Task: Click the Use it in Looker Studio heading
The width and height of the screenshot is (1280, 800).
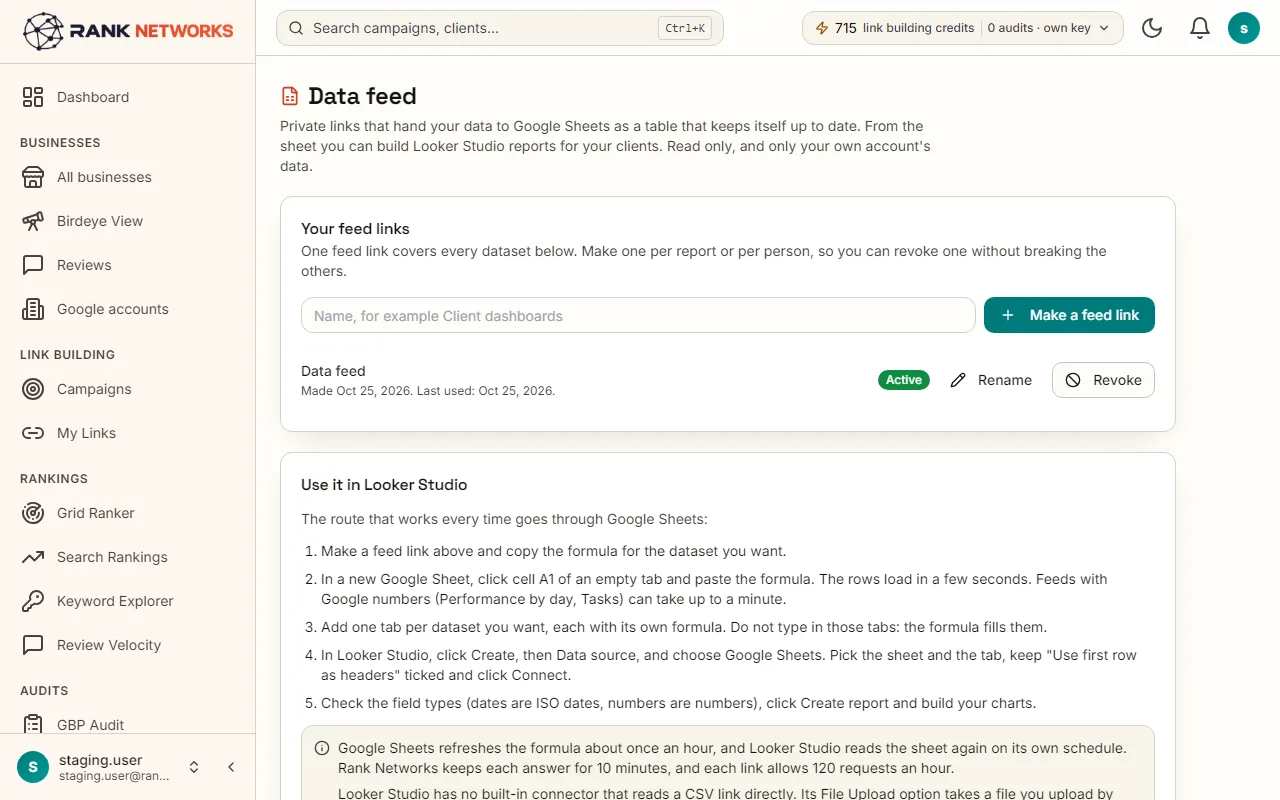Action: click(x=384, y=485)
